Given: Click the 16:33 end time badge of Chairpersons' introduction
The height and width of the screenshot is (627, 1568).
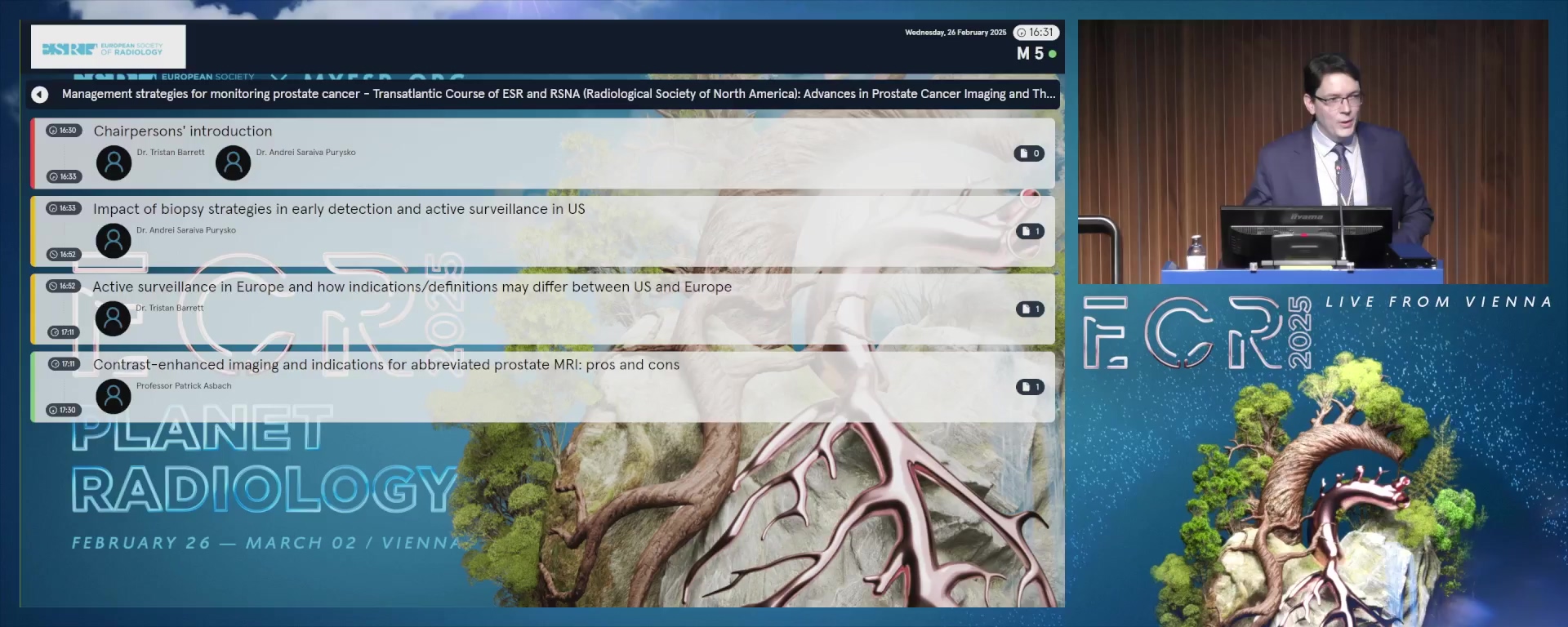Looking at the screenshot, I should (x=64, y=176).
